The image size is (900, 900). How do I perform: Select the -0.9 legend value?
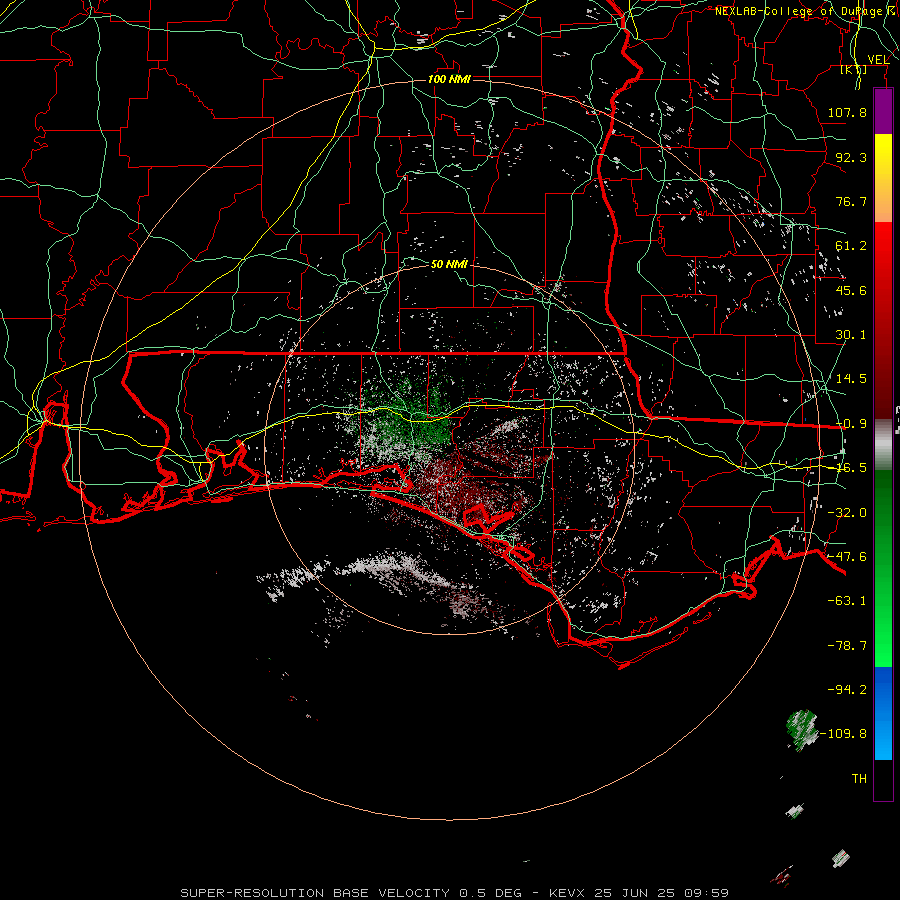tap(851, 424)
